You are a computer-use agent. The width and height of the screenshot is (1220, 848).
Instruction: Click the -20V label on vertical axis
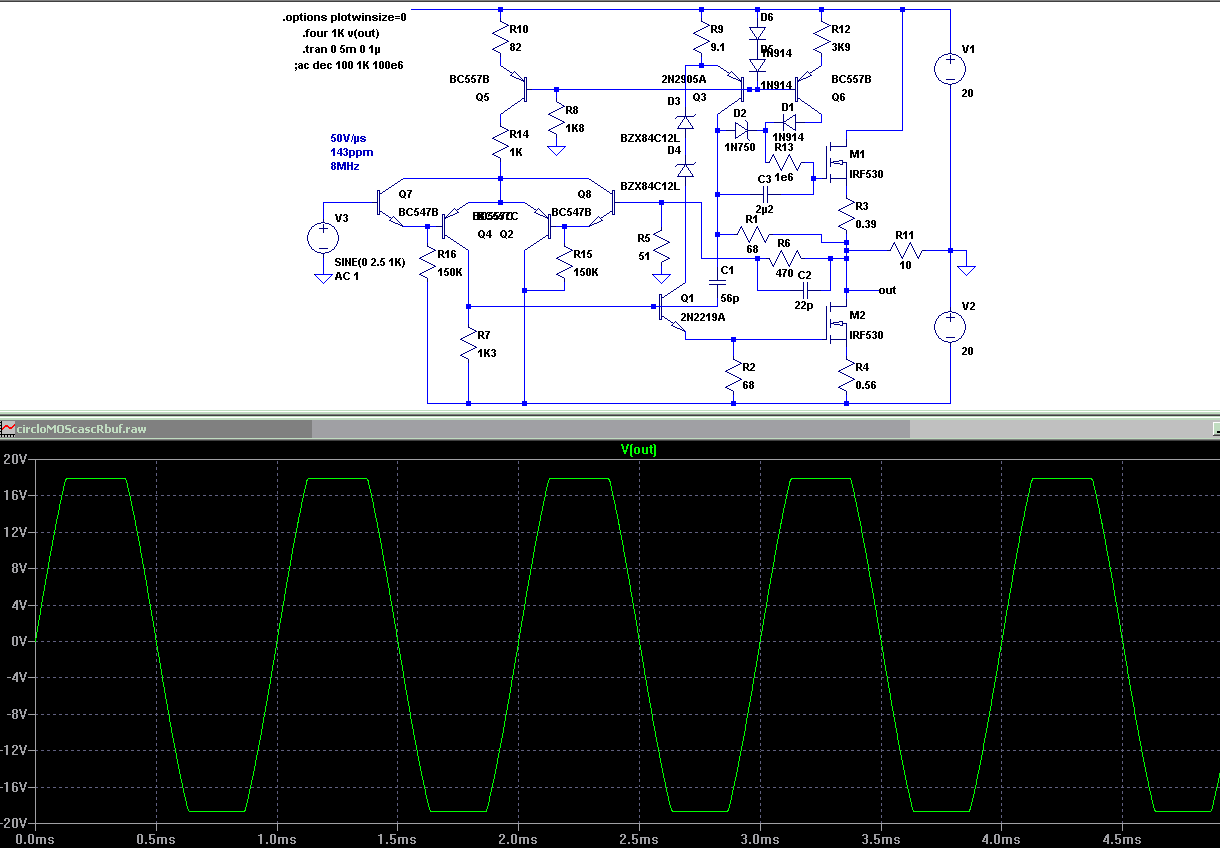tap(13, 823)
